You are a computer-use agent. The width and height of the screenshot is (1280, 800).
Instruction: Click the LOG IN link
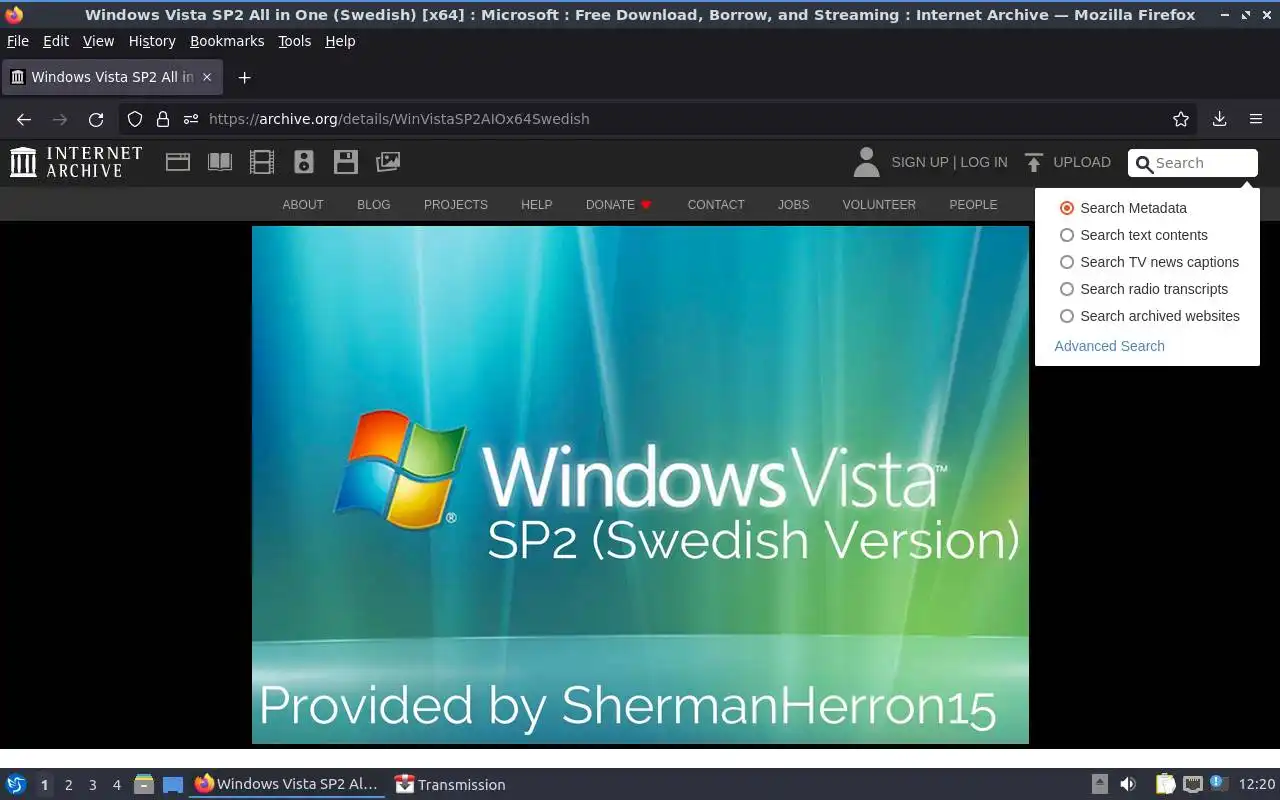point(984,162)
